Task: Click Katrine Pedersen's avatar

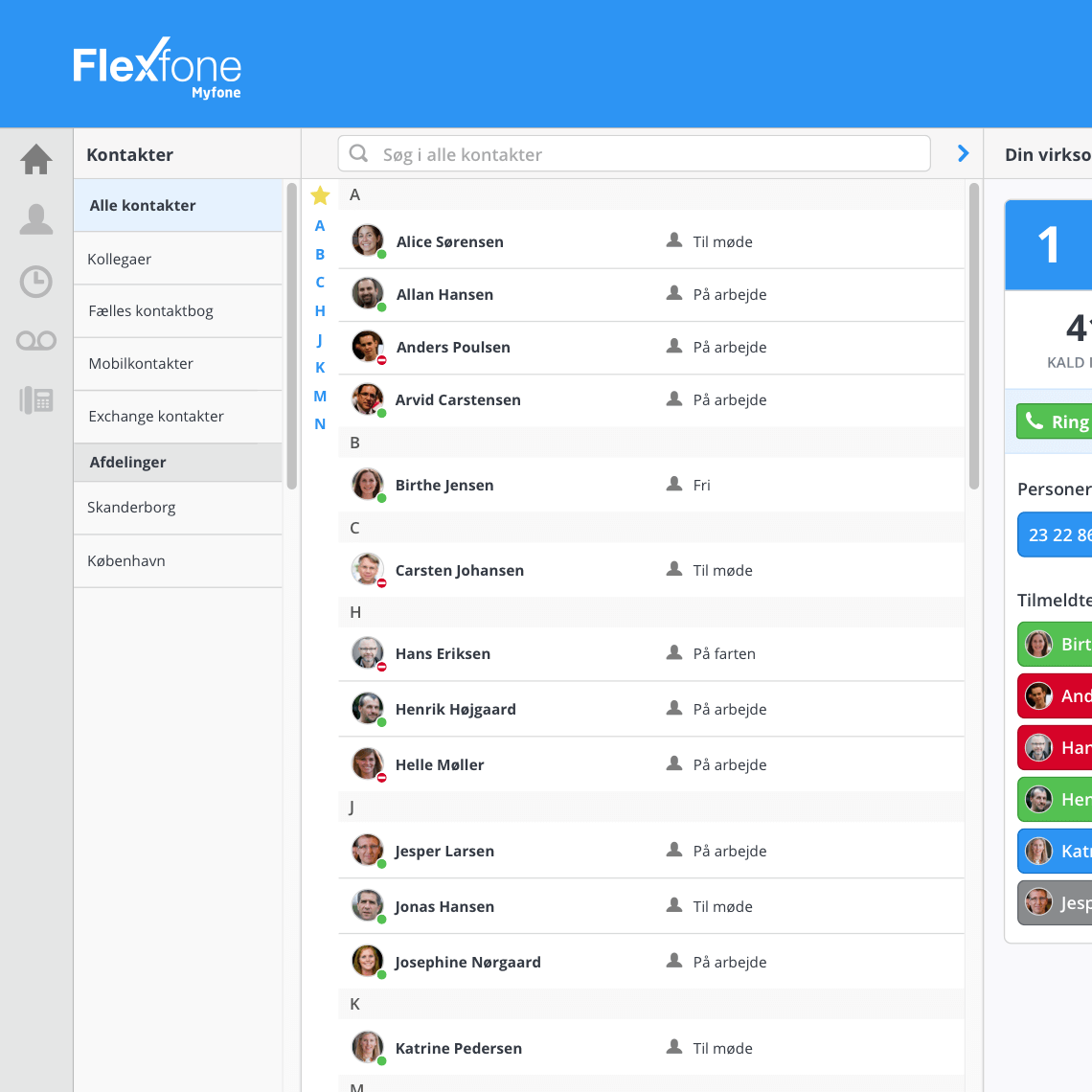Action: [x=368, y=1047]
